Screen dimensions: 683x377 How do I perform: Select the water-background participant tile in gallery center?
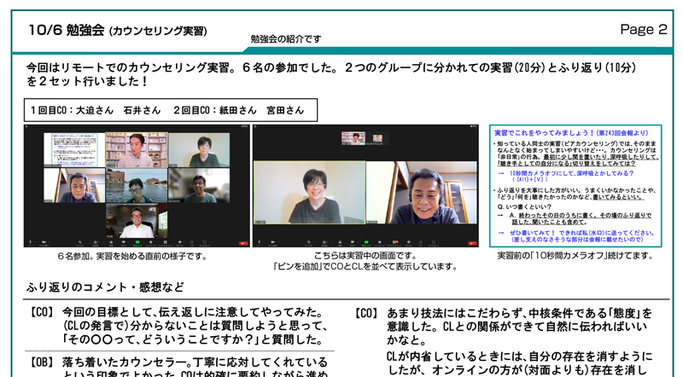point(136,185)
